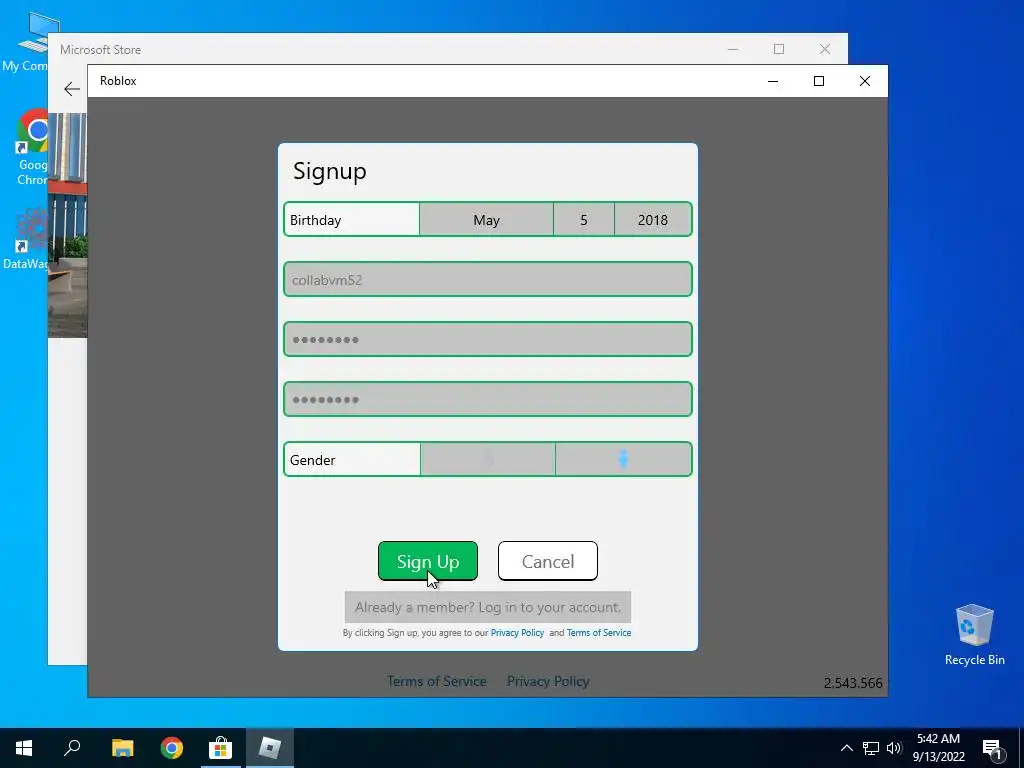This screenshot has width=1024, height=768.
Task: Minimize the Roblox window
Action: click(773, 81)
